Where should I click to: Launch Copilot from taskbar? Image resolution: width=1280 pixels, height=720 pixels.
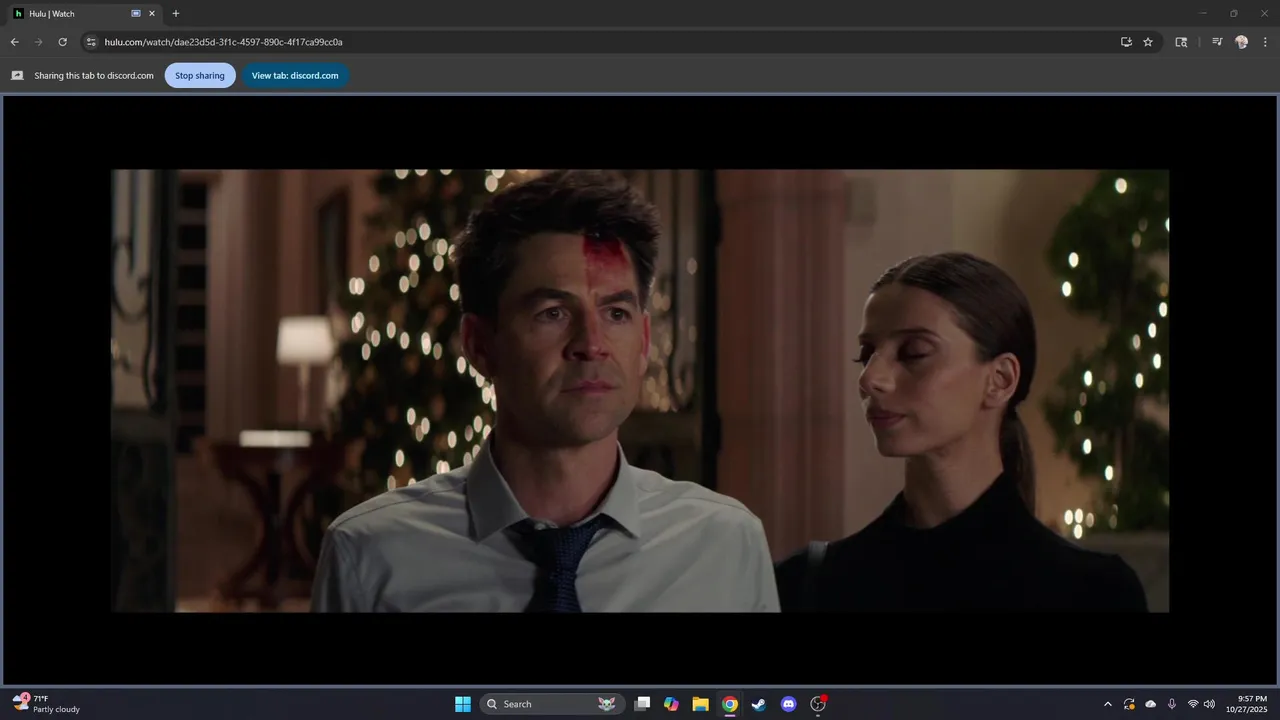click(x=671, y=704)
